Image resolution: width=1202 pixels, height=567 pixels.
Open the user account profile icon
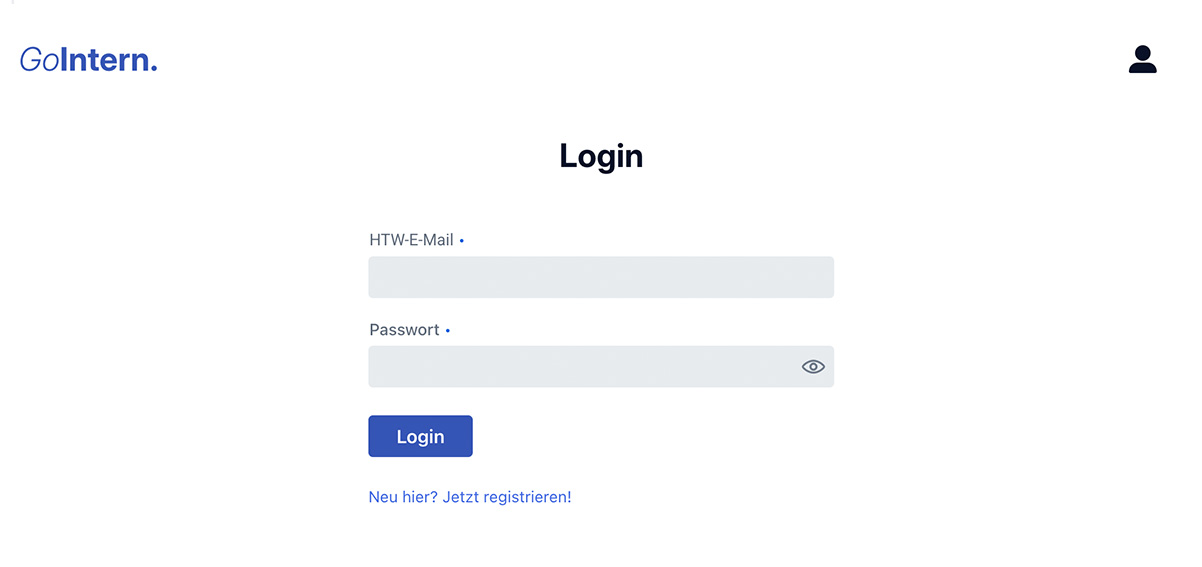coord(1142,60)
